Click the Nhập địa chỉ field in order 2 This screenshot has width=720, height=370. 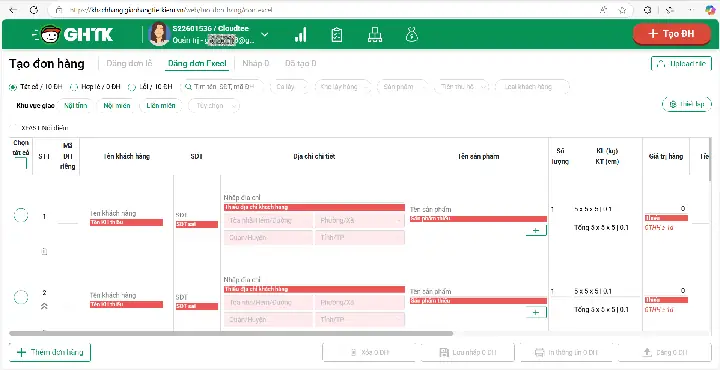pos(314,280)
